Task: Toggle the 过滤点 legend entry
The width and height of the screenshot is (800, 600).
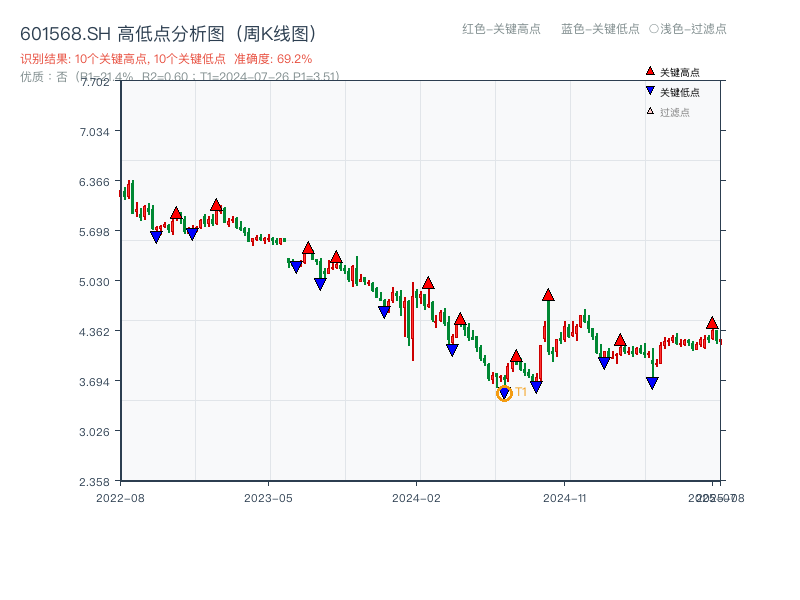Action: coord(674,112)
